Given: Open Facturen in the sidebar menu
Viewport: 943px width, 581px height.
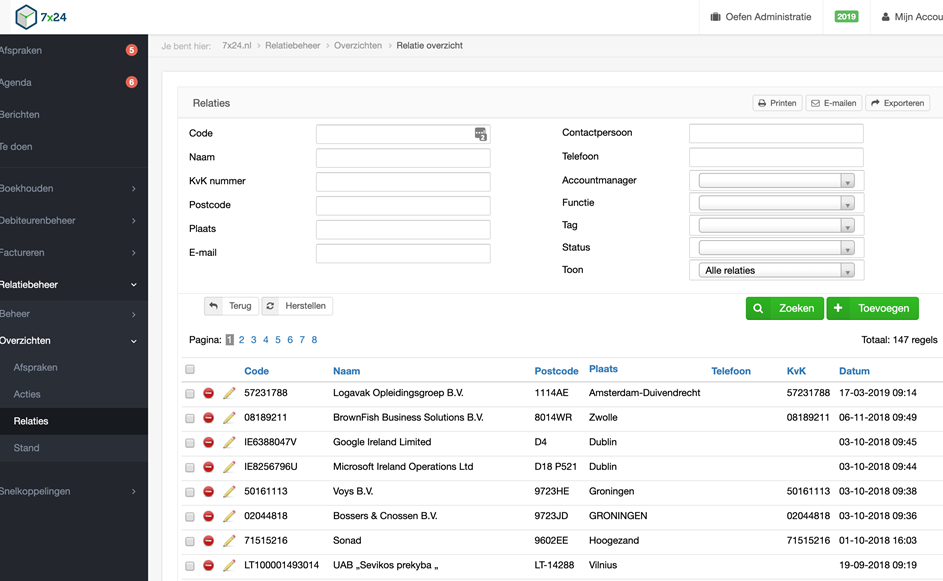Looking at the screenshot, I should pyautogui.click(x=68, y=252).
